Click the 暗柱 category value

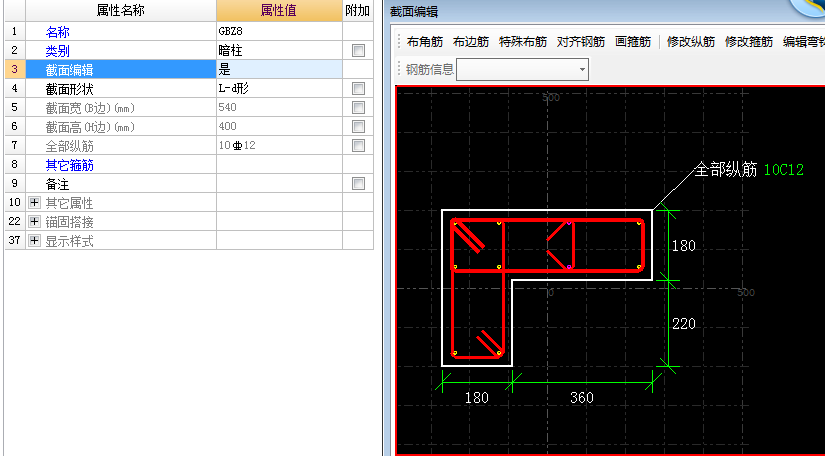(279, 50)
